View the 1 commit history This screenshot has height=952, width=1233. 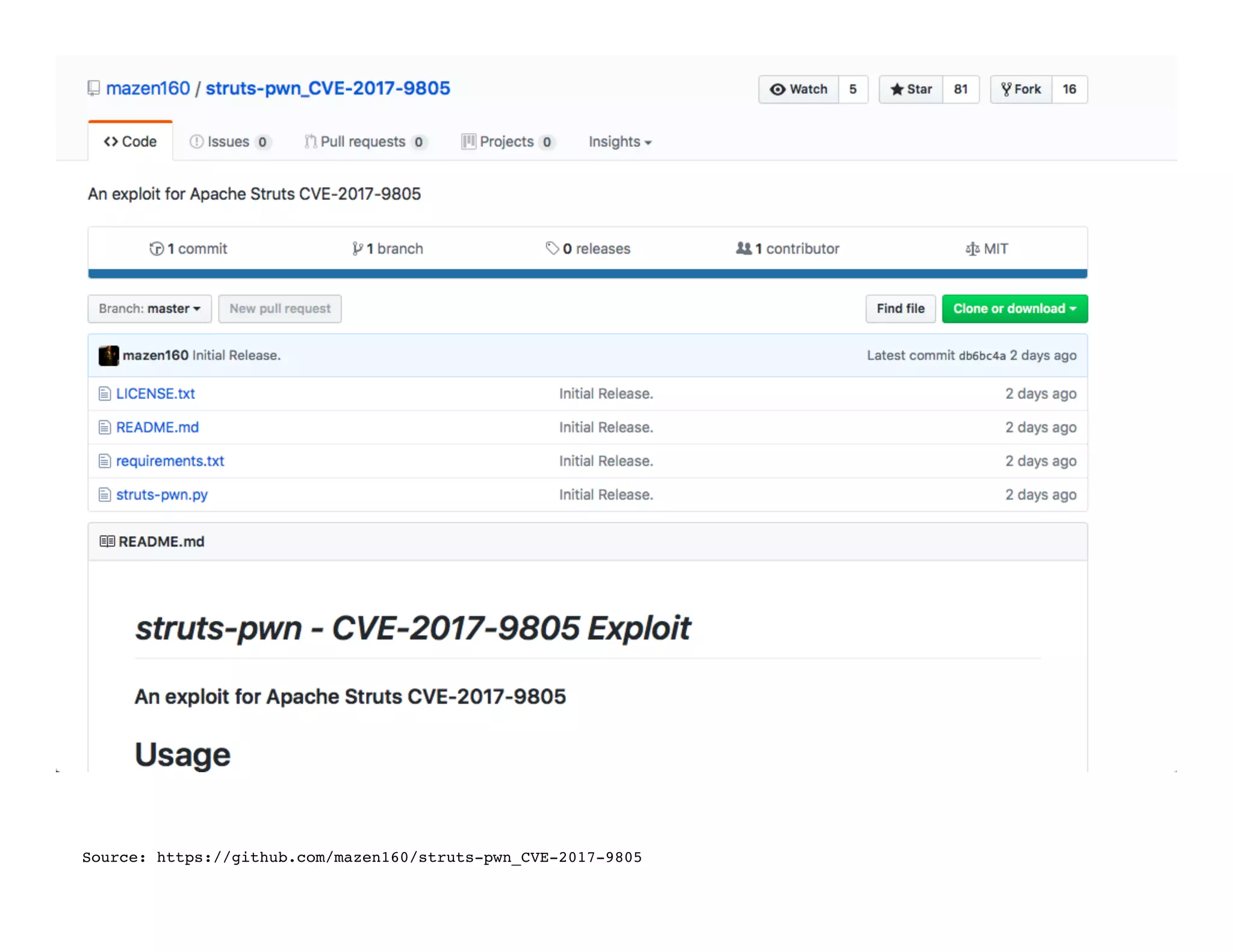pyautogui.click(x=188, y=249)
